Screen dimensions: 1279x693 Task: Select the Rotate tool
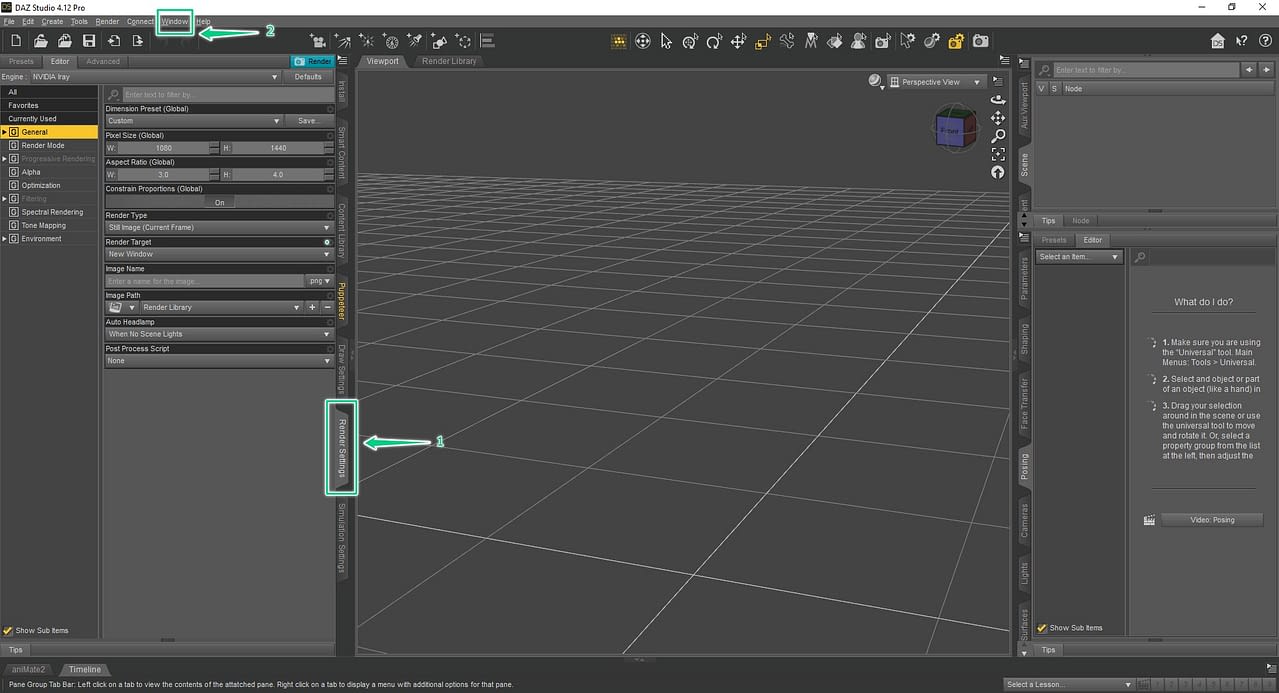(713, 41)
